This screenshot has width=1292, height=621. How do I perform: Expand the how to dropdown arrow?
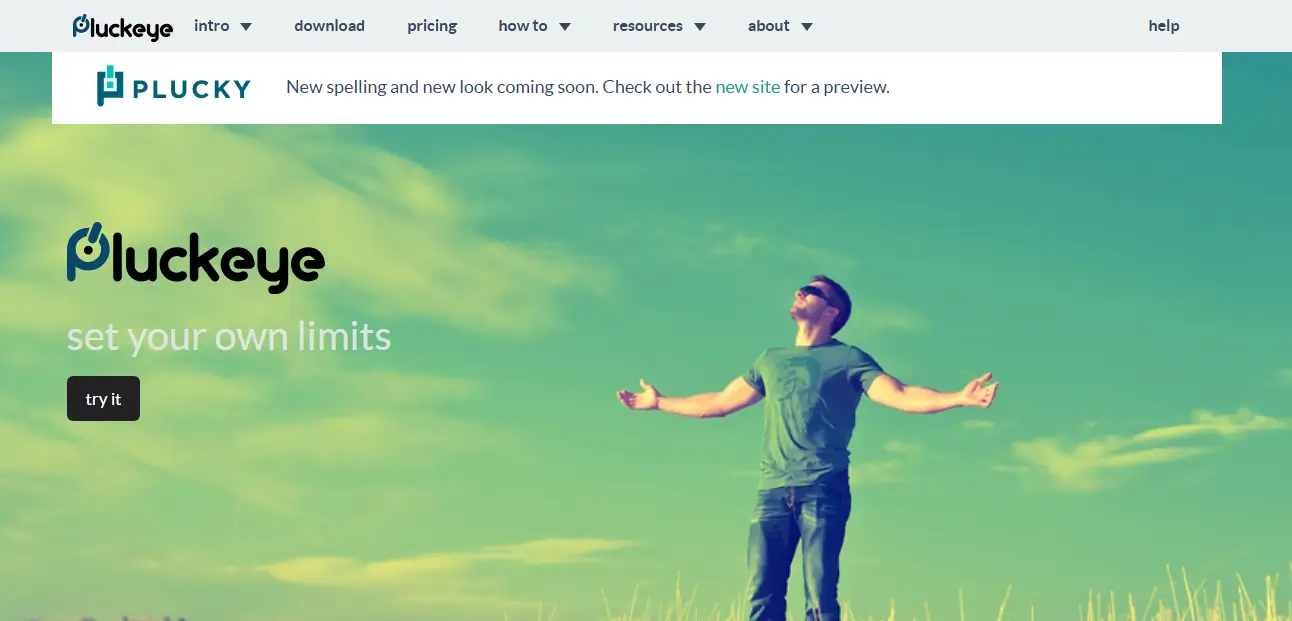(x=565, y=27)
